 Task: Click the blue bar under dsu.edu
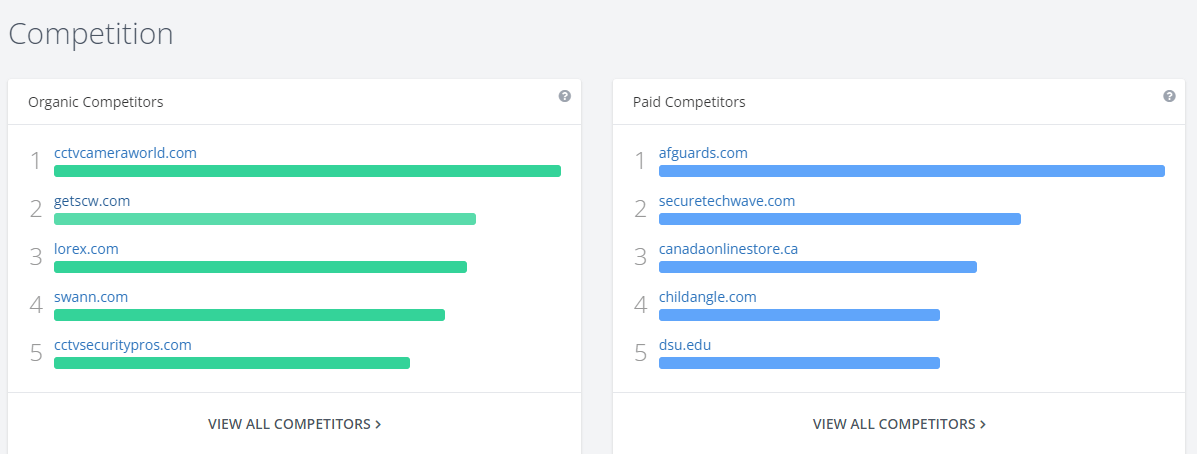pos(799,363)
